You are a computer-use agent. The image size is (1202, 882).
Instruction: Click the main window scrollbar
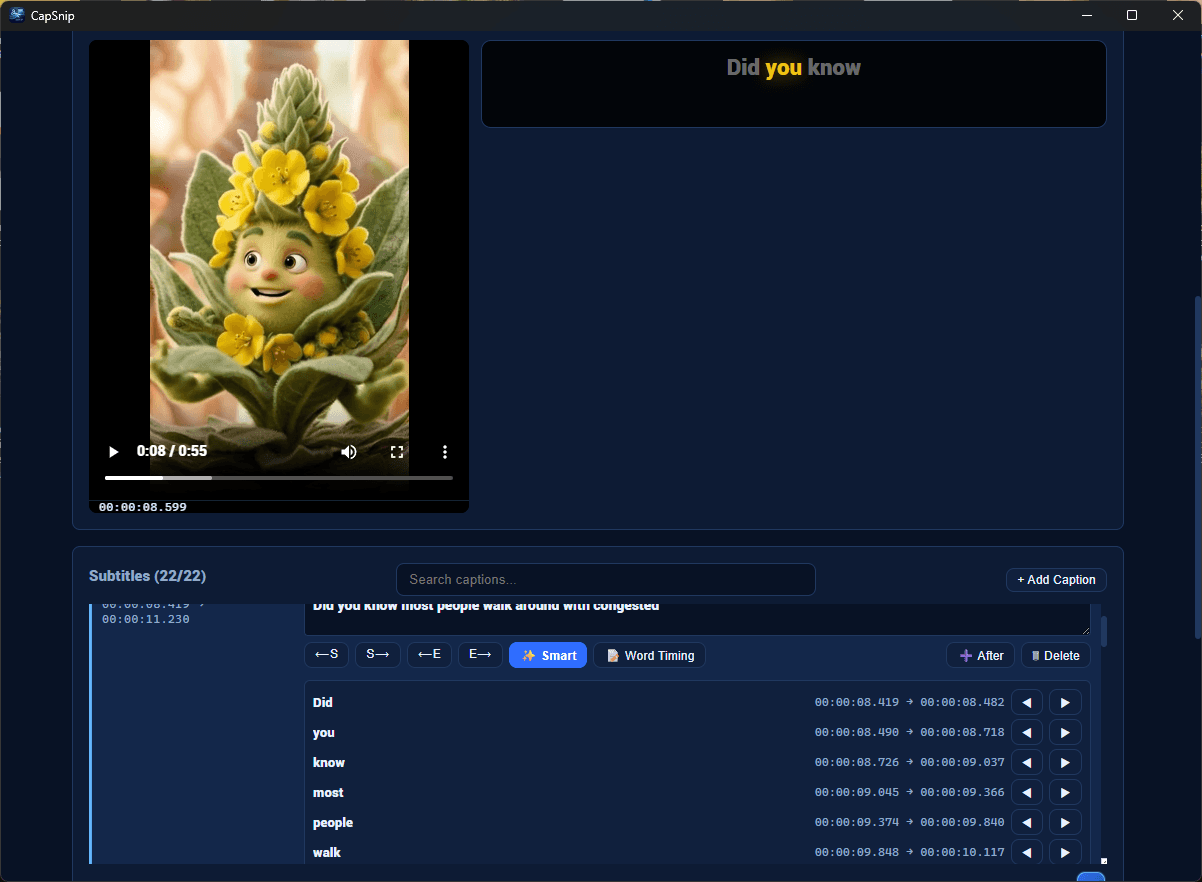(x=1198, y=468)
